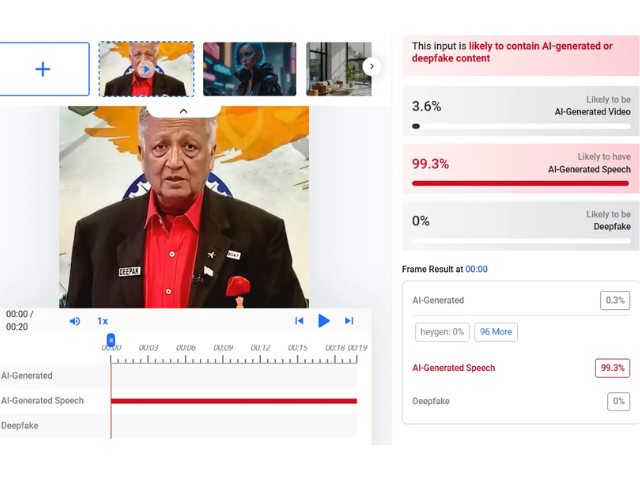
Task: Click the plus icon to add new media
Action: click(x=43, y=69)
